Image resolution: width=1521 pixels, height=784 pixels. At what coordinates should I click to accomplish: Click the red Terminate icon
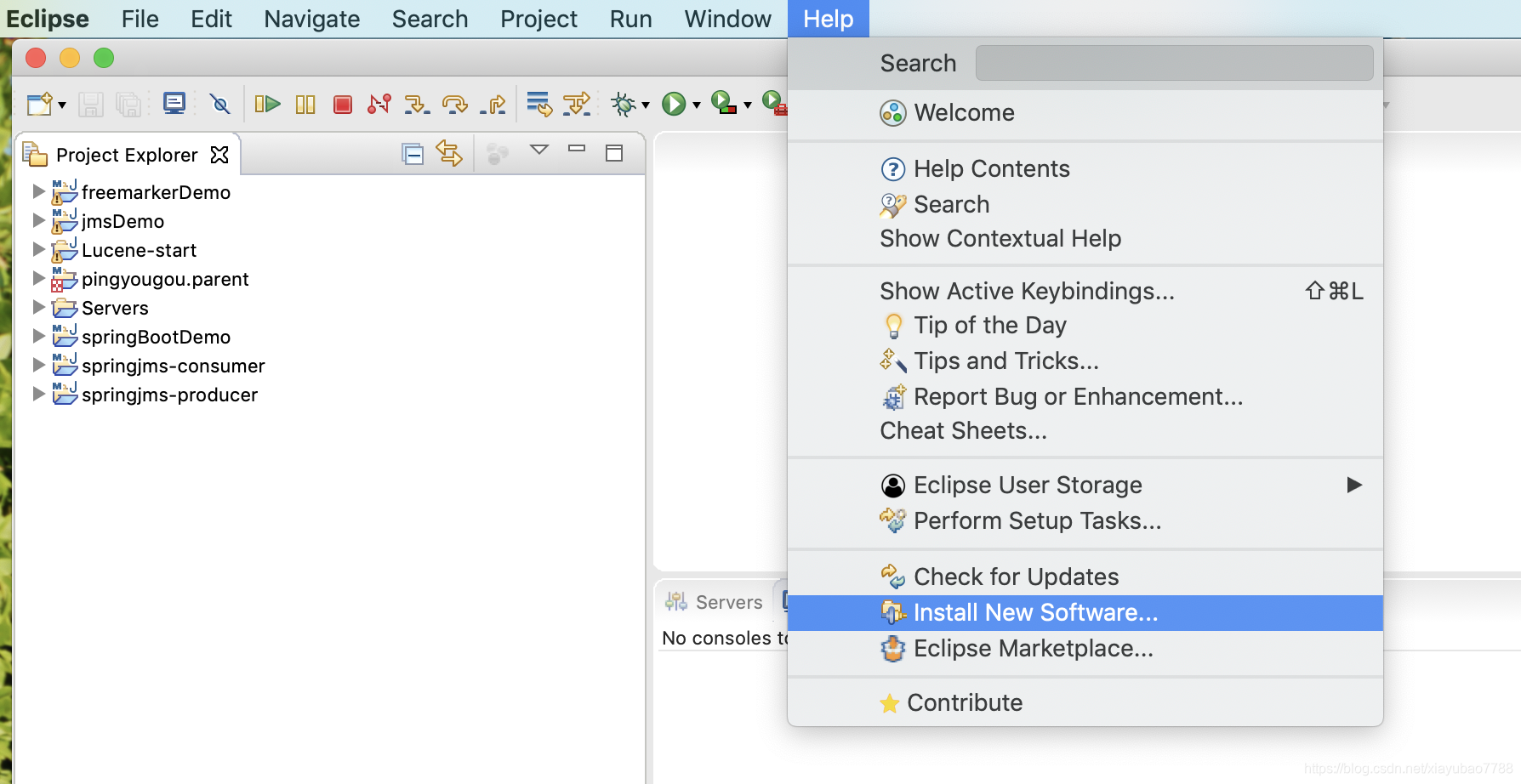(x=343, y=105)
